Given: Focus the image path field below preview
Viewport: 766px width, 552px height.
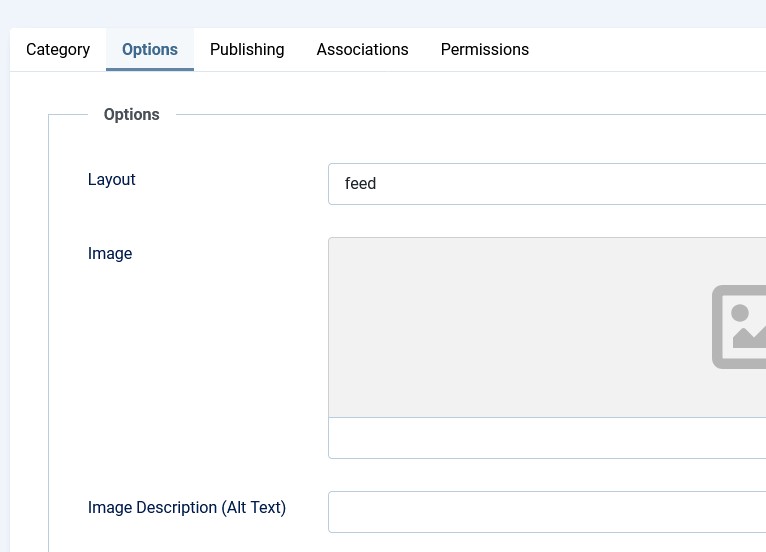Looking at the screenshot, I should (x=547, y=438).
